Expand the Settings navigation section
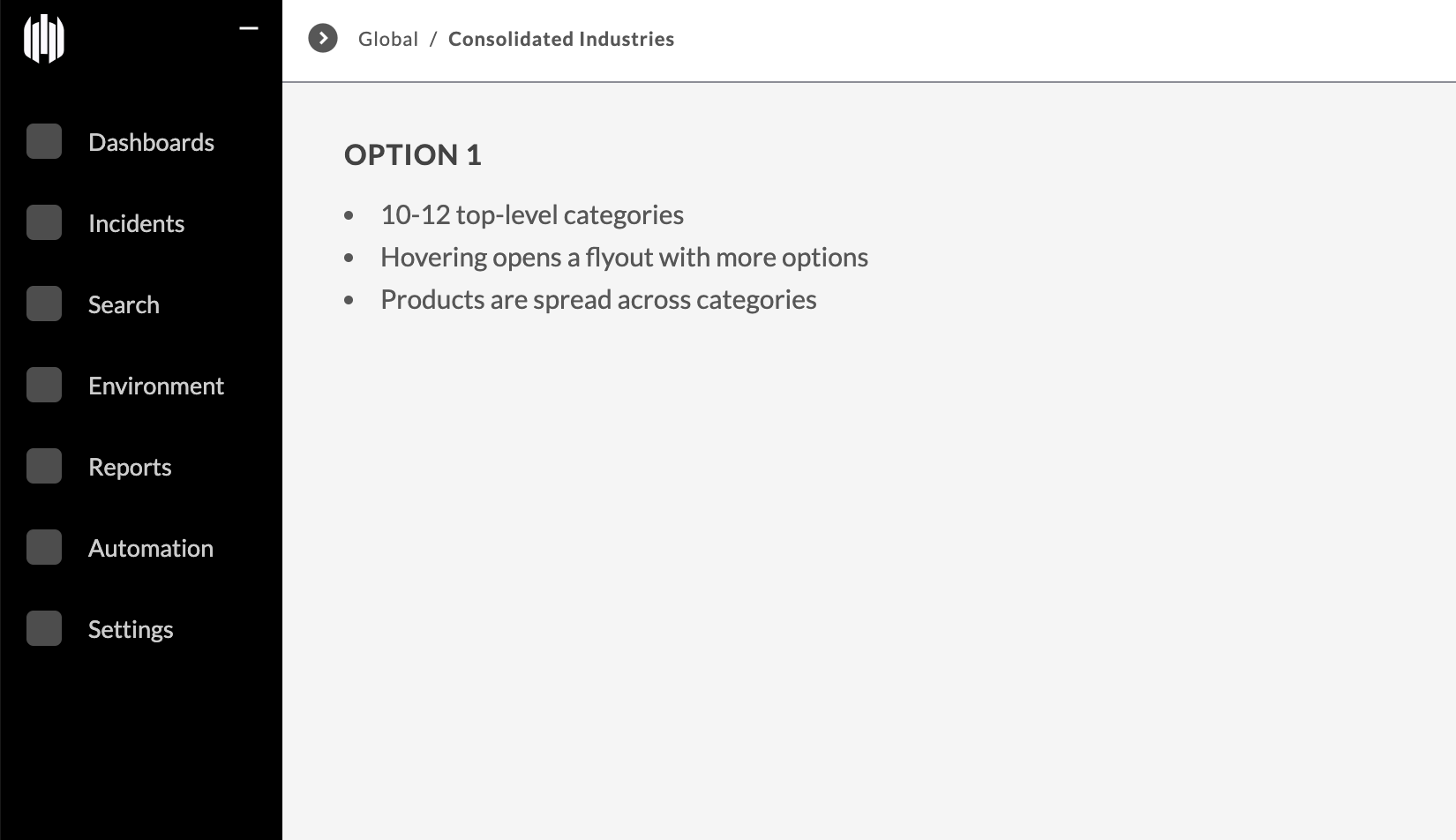Image resolution: width=1456 pixels, height=840 pixels. click(x=130, y=628)
